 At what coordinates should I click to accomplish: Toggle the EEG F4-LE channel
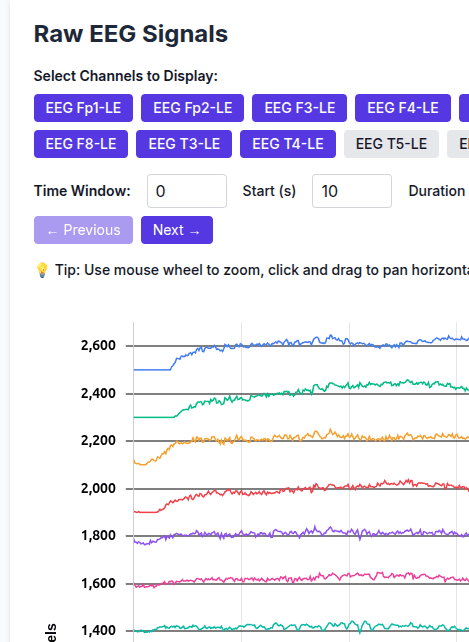[x=403, y=108]
